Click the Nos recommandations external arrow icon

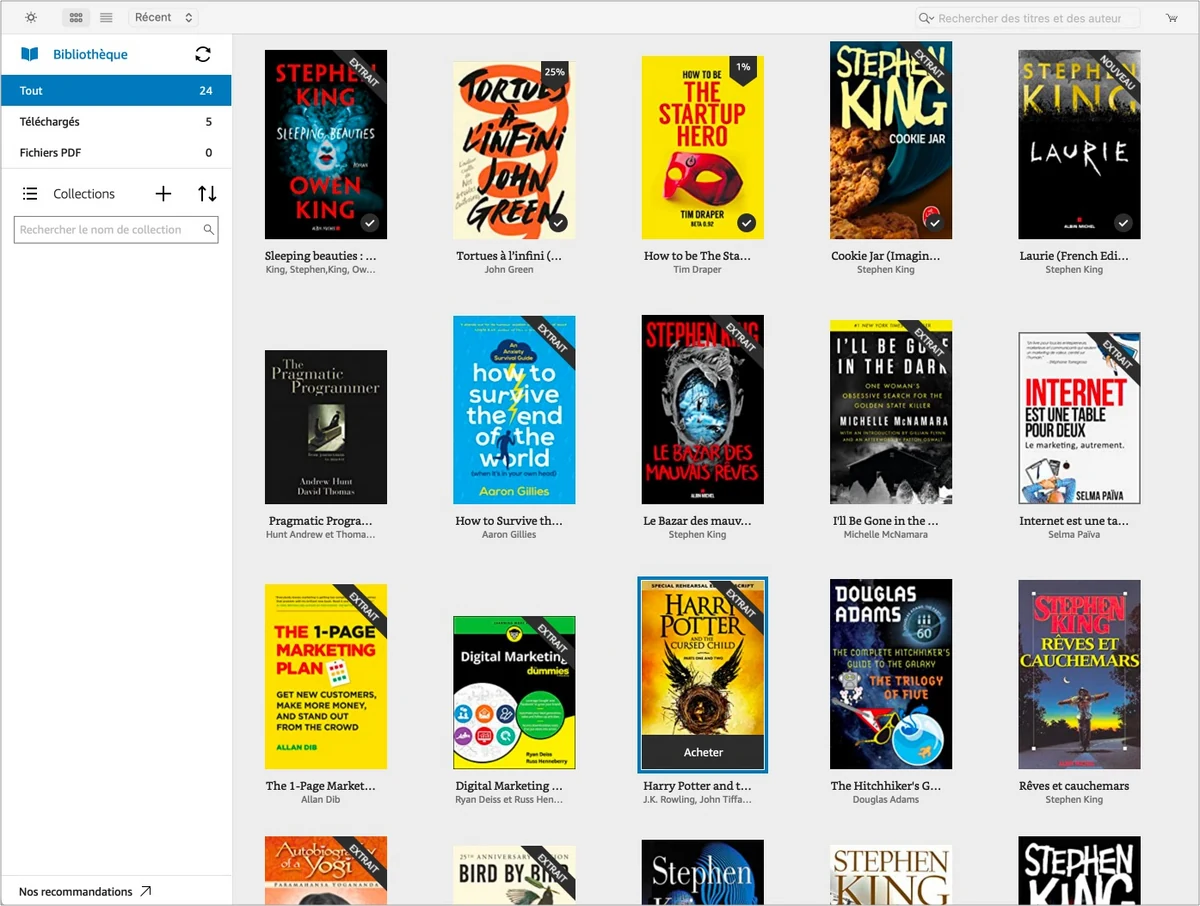coord(146,891)
